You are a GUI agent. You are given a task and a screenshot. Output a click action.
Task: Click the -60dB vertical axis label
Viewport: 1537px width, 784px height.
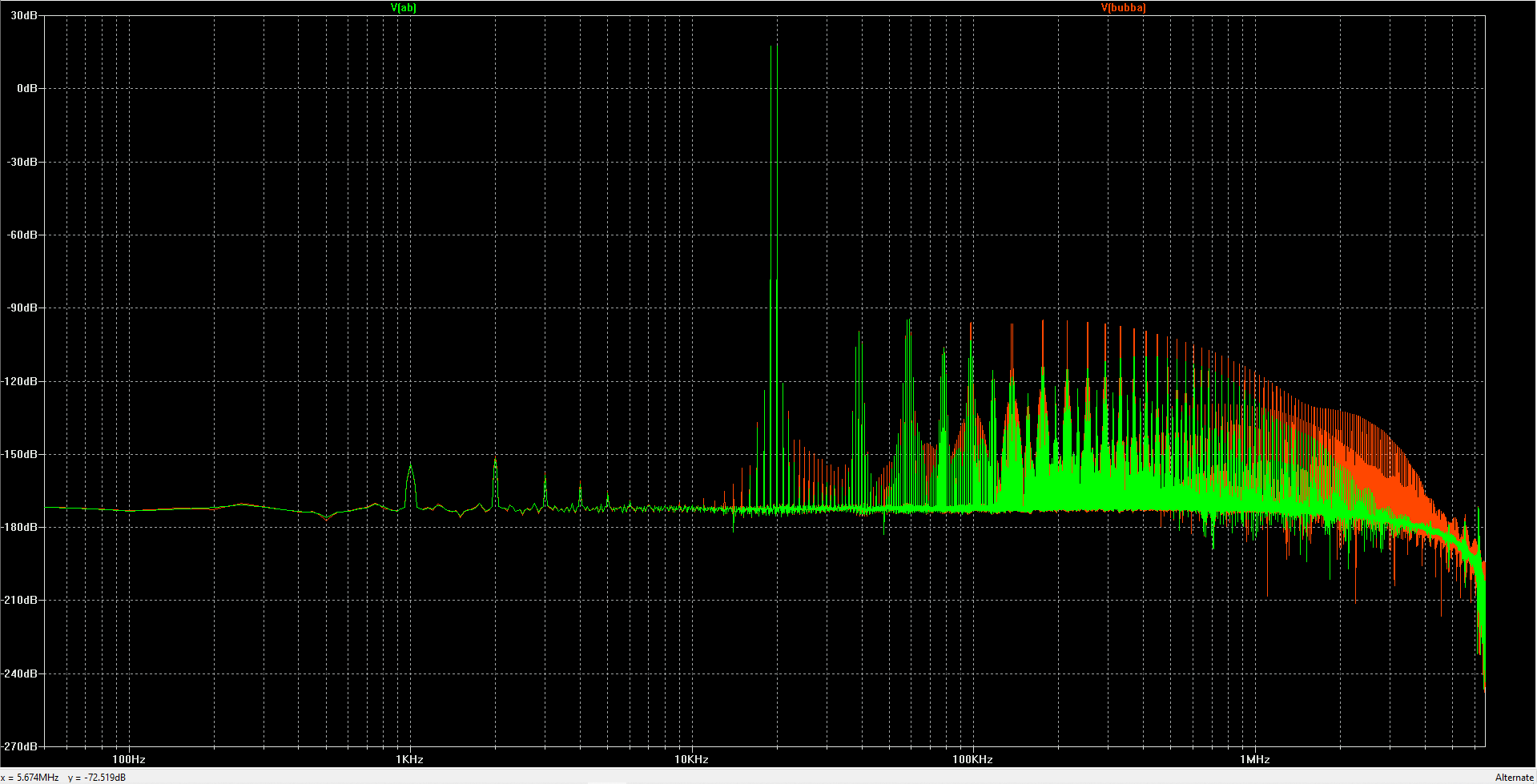tap(23, 235)
